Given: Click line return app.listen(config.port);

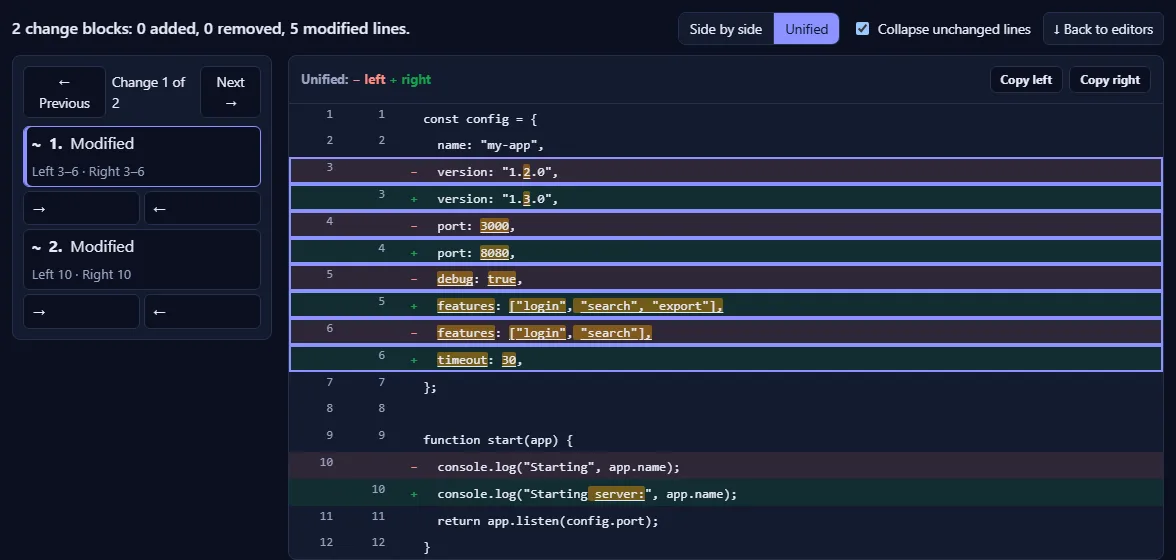Looking at the screenshot, I should point(725,520).
